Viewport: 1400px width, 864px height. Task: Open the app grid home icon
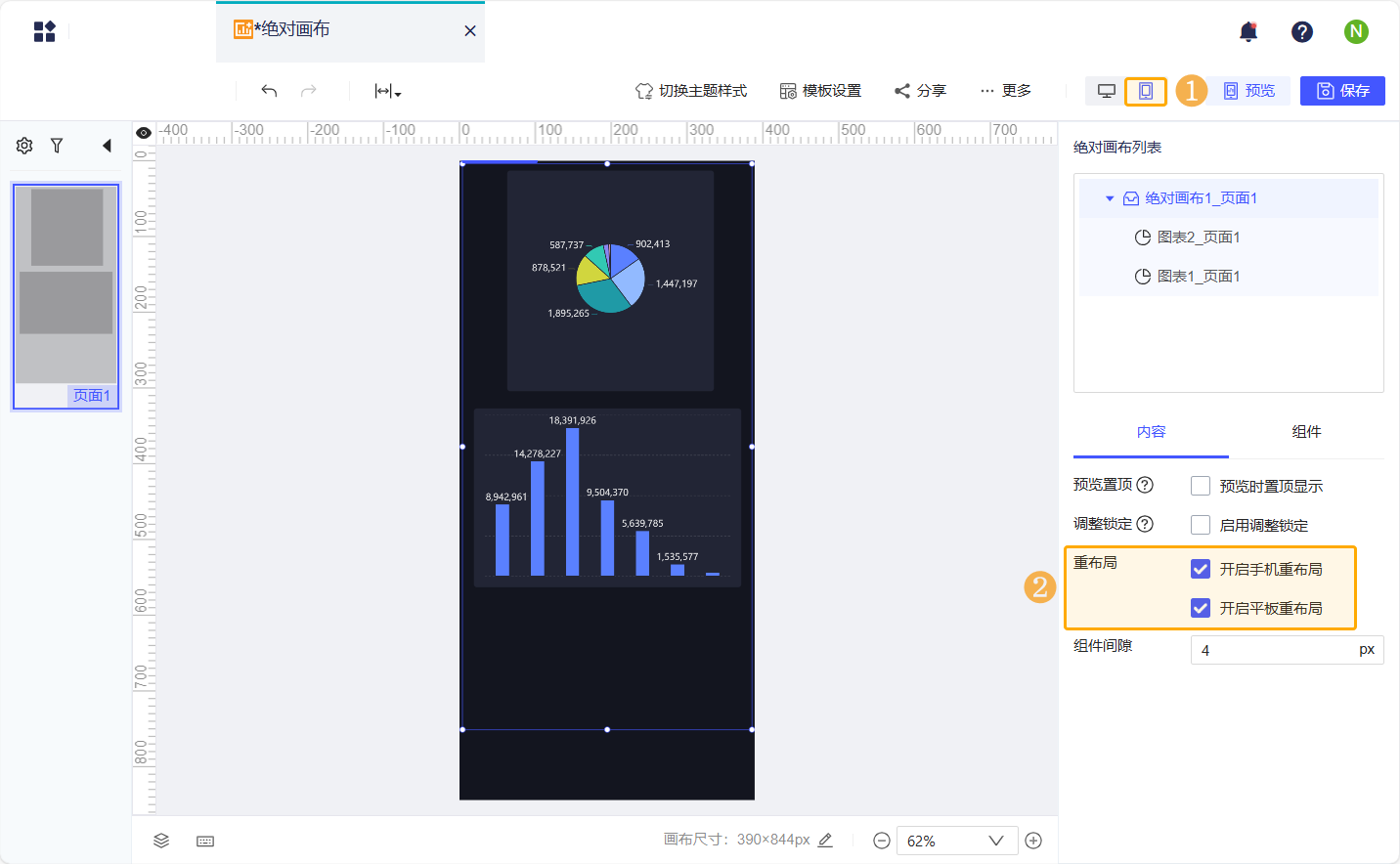[45, 31]
